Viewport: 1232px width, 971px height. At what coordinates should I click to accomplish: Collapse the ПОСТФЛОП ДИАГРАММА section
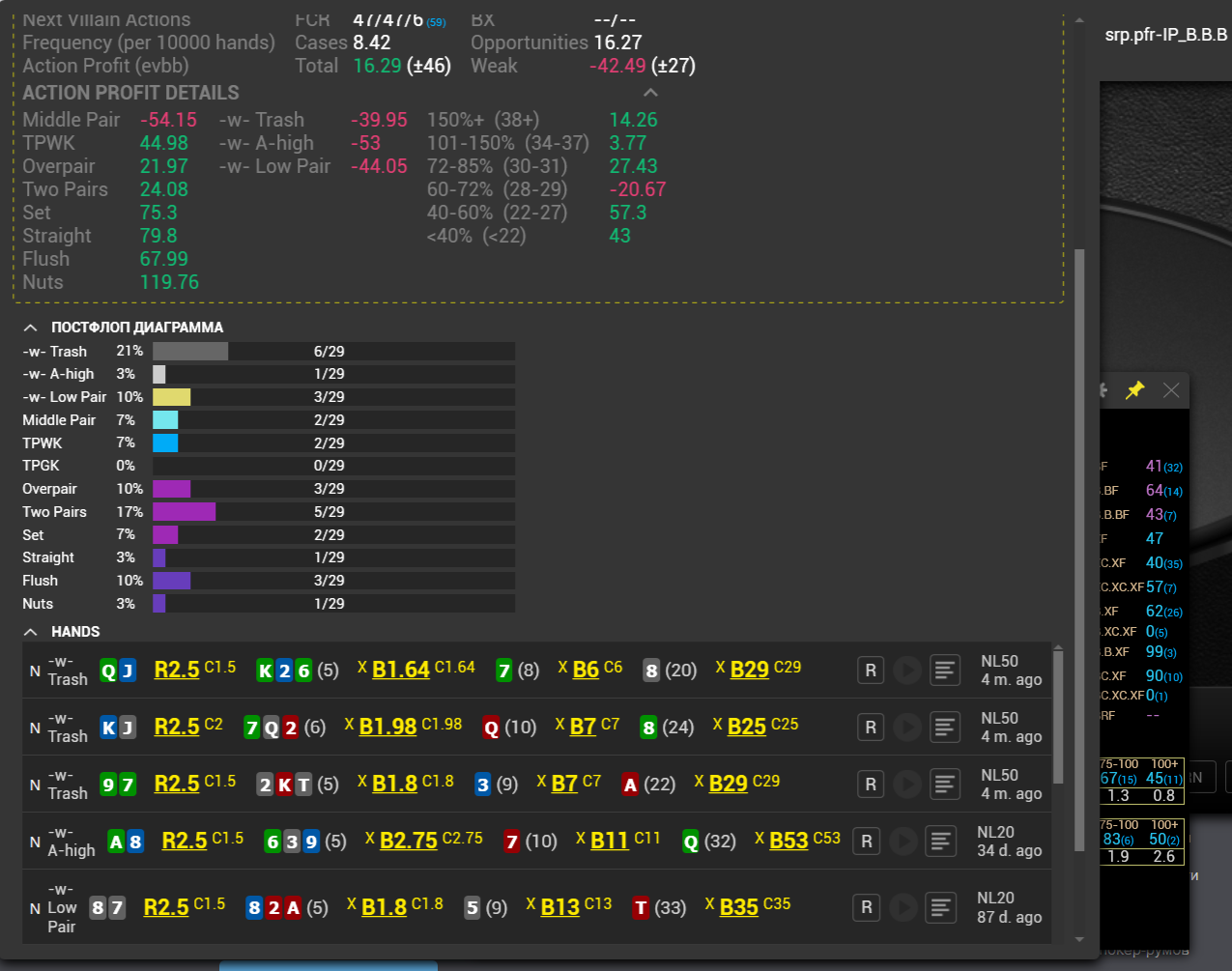point(31,328)
